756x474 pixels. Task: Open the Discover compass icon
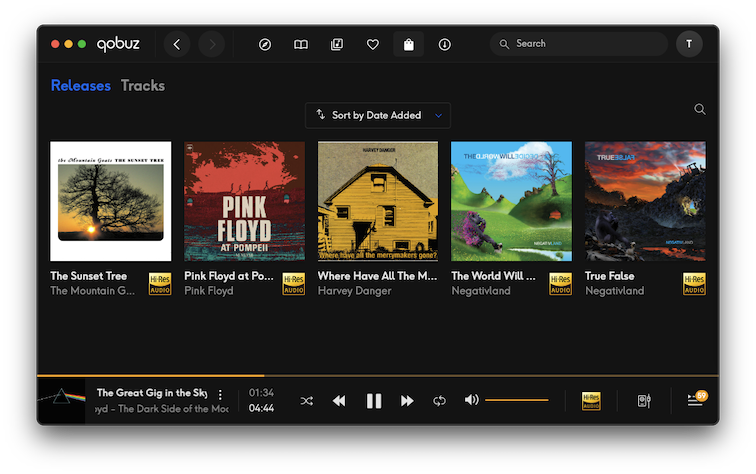click(x=265, y=44)
